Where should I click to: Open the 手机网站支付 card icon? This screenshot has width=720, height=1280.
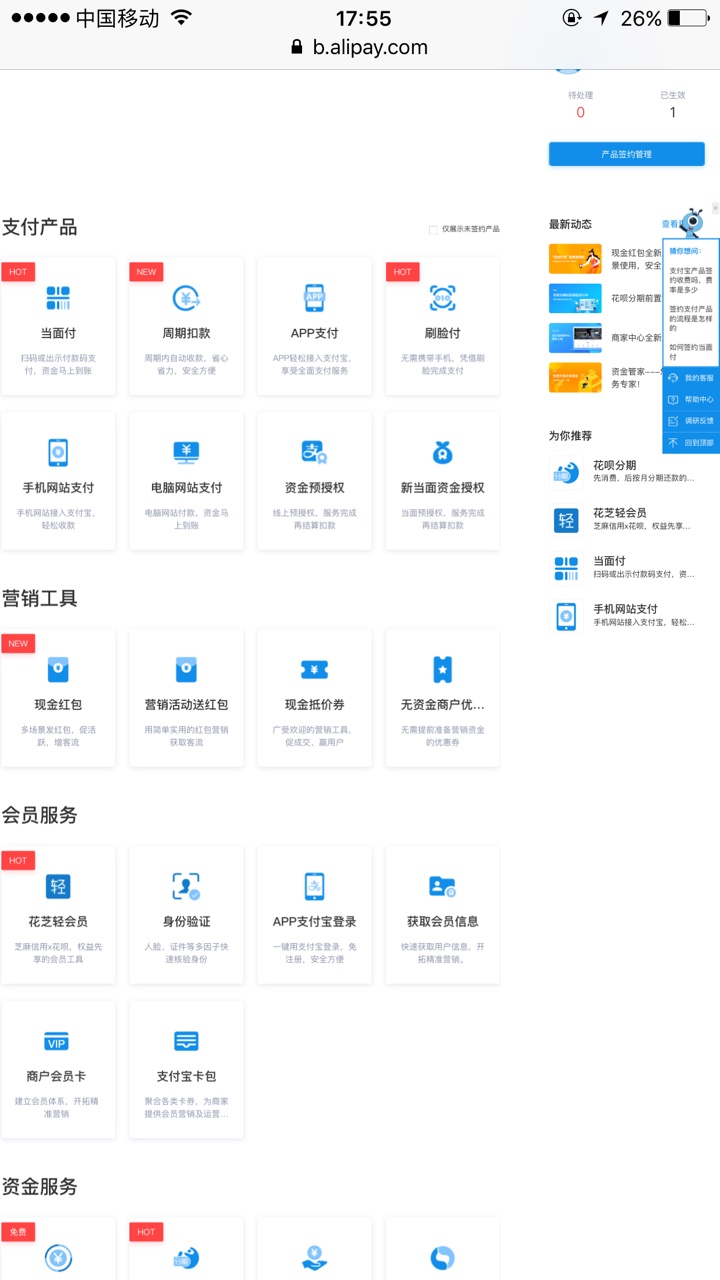point(58,453)
